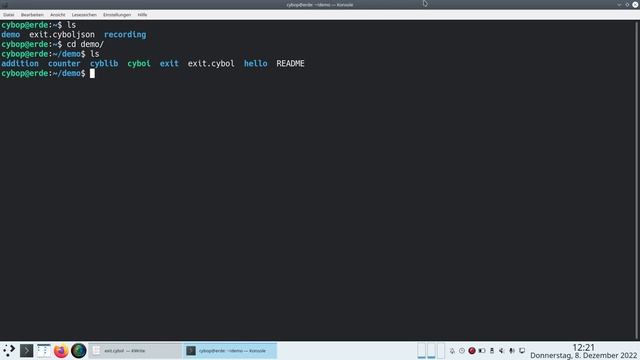Click the 'hello' directory name
The image size is (640, 360).
pyautogui.click(x=256, y=64)
